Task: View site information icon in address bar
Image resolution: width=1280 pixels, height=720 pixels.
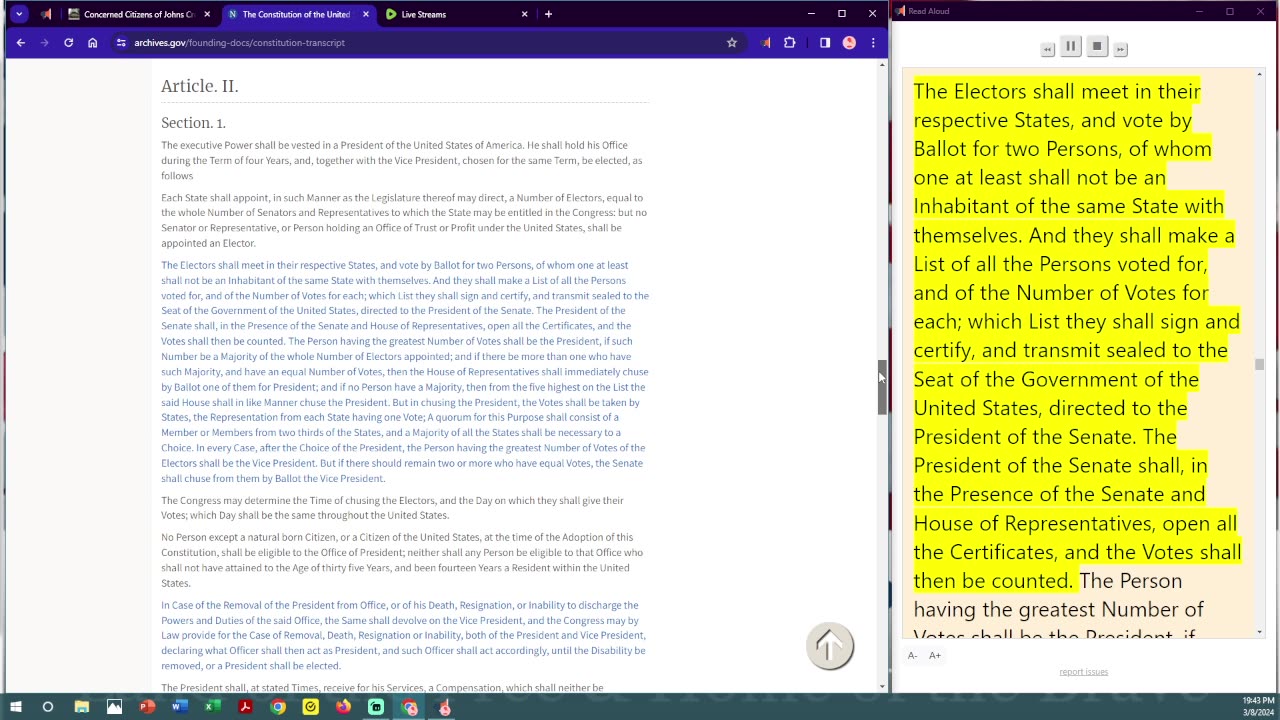Action: click(121, 42)
